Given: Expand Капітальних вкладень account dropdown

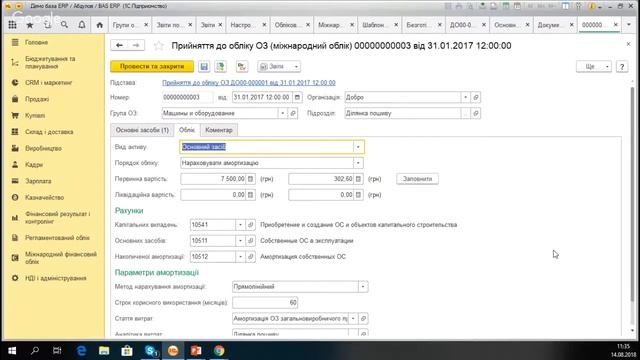Looking at the screenshot, I should coord(240,224).
